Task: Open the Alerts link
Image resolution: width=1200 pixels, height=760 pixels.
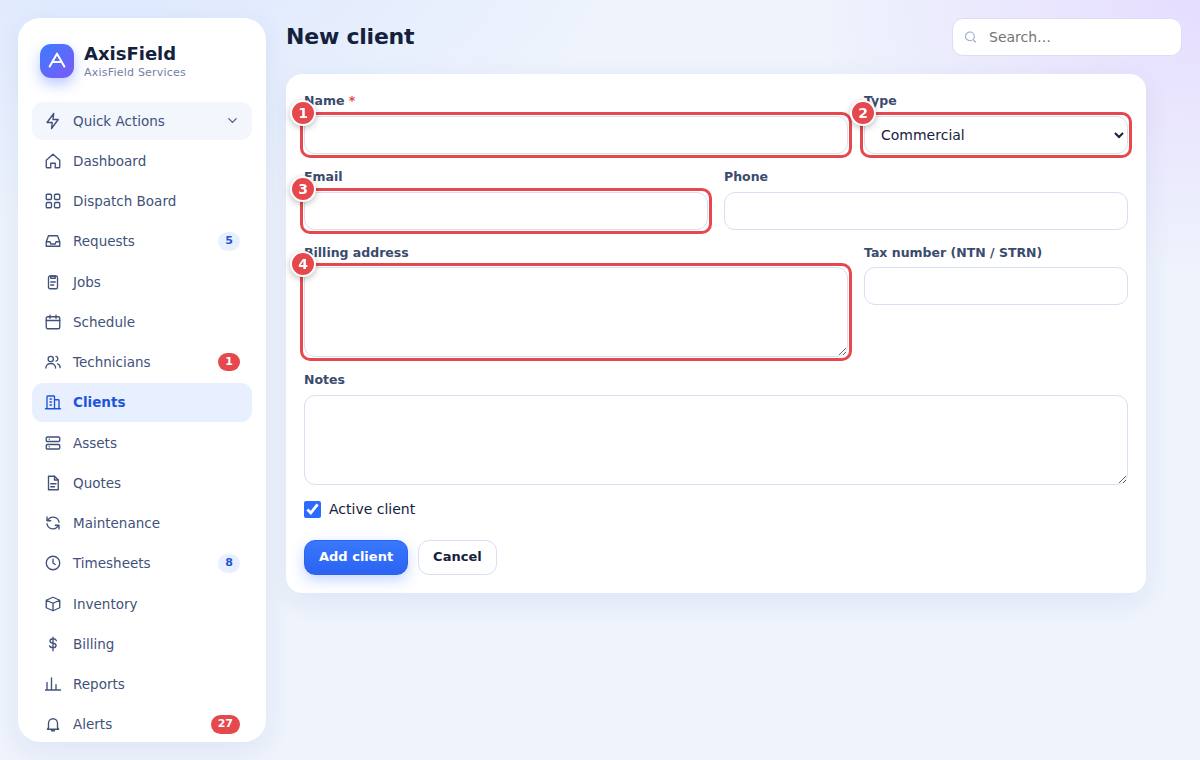Action: click(x=142, y=724)
